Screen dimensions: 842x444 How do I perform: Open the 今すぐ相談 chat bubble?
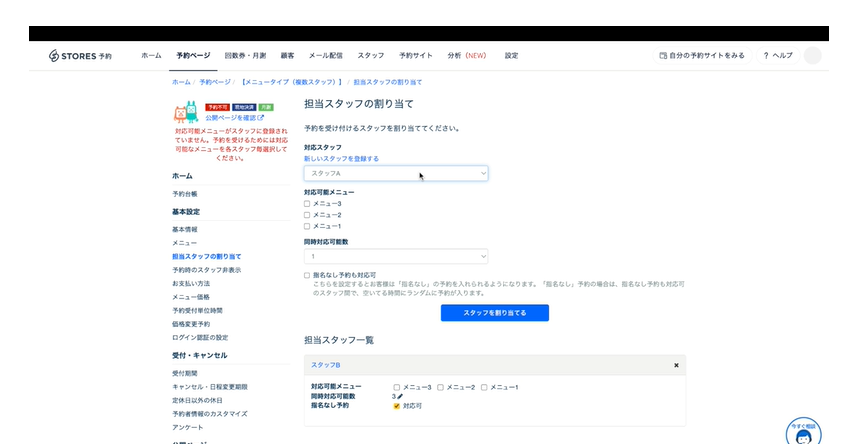tap(803, 432)
